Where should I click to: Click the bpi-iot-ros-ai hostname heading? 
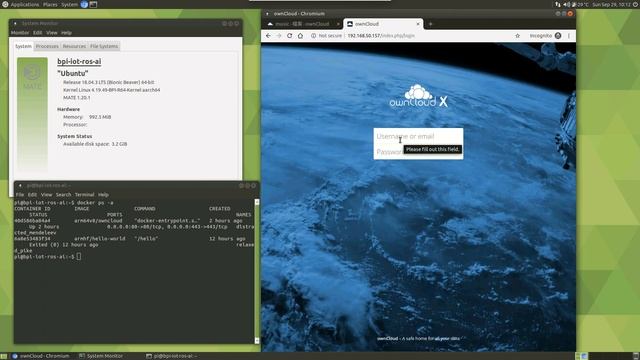79,62
